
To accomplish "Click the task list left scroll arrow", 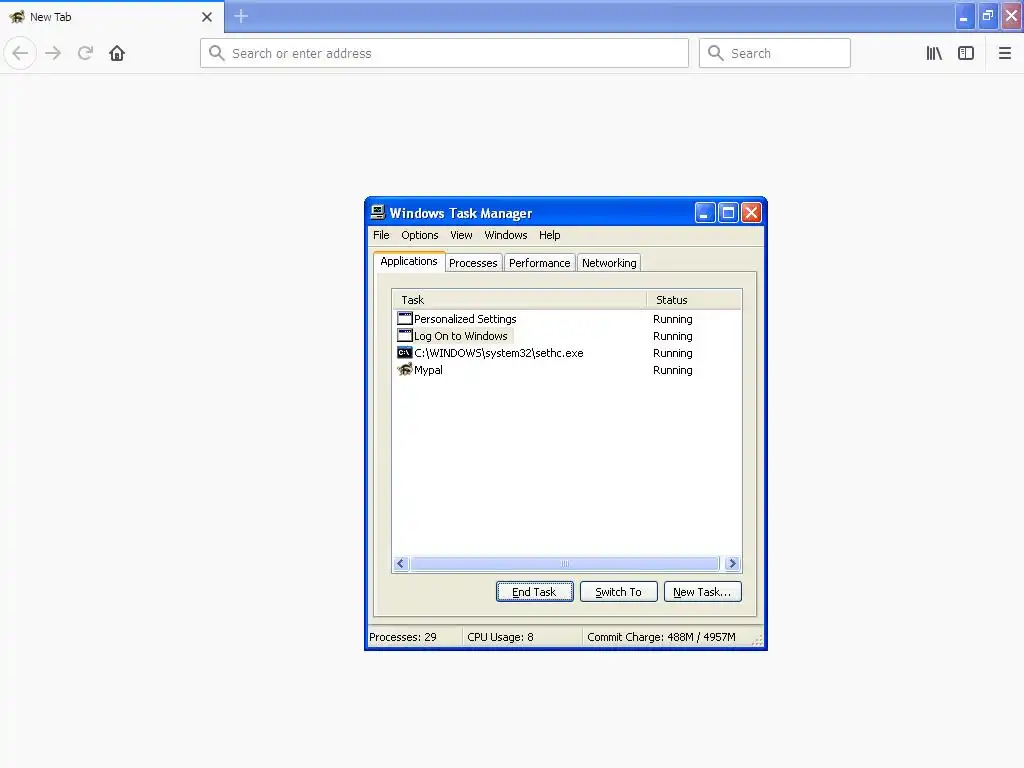I will coord(401,564).
